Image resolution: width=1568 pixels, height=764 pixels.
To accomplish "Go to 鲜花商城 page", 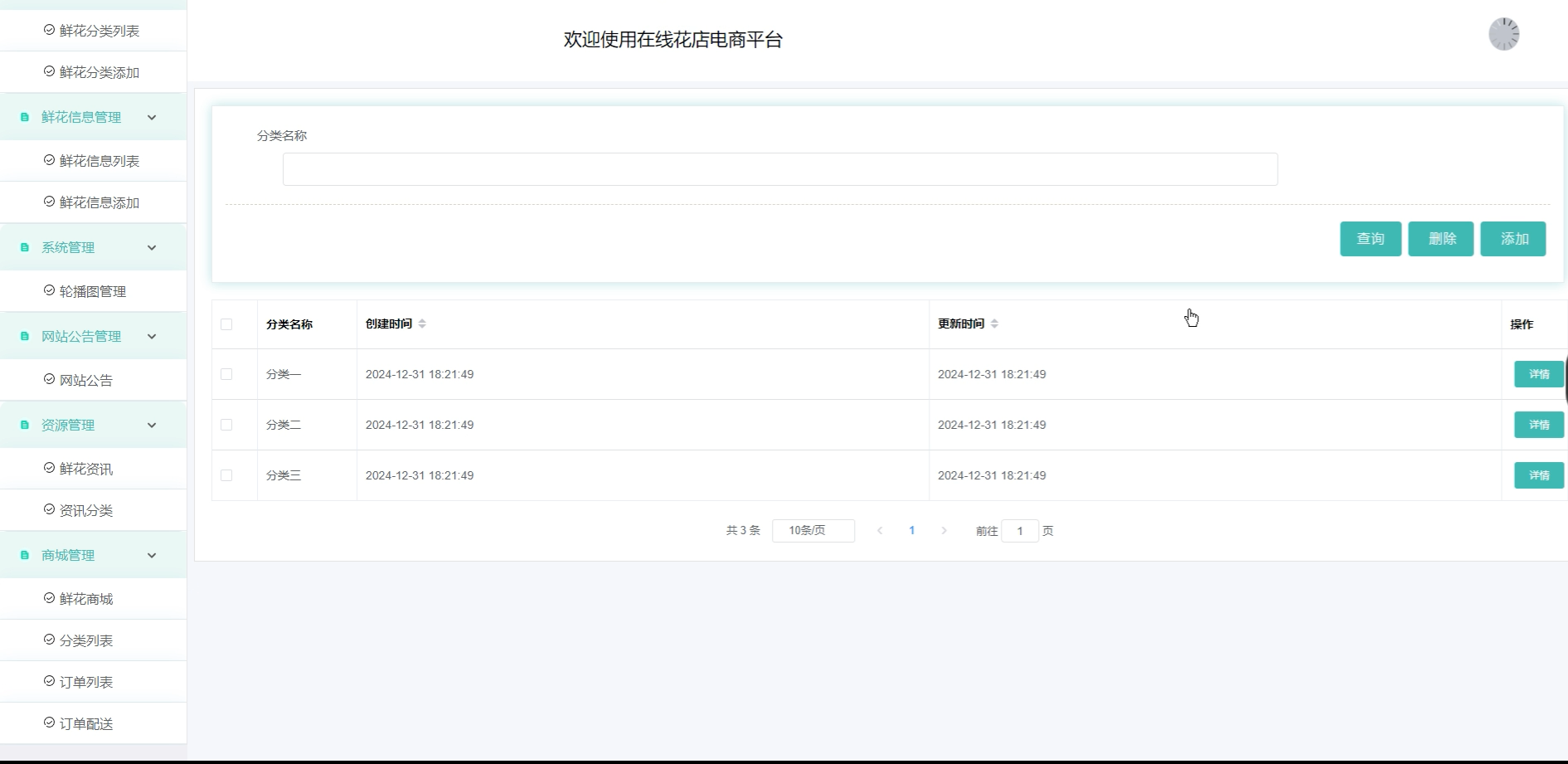I will tap(93, 599).
